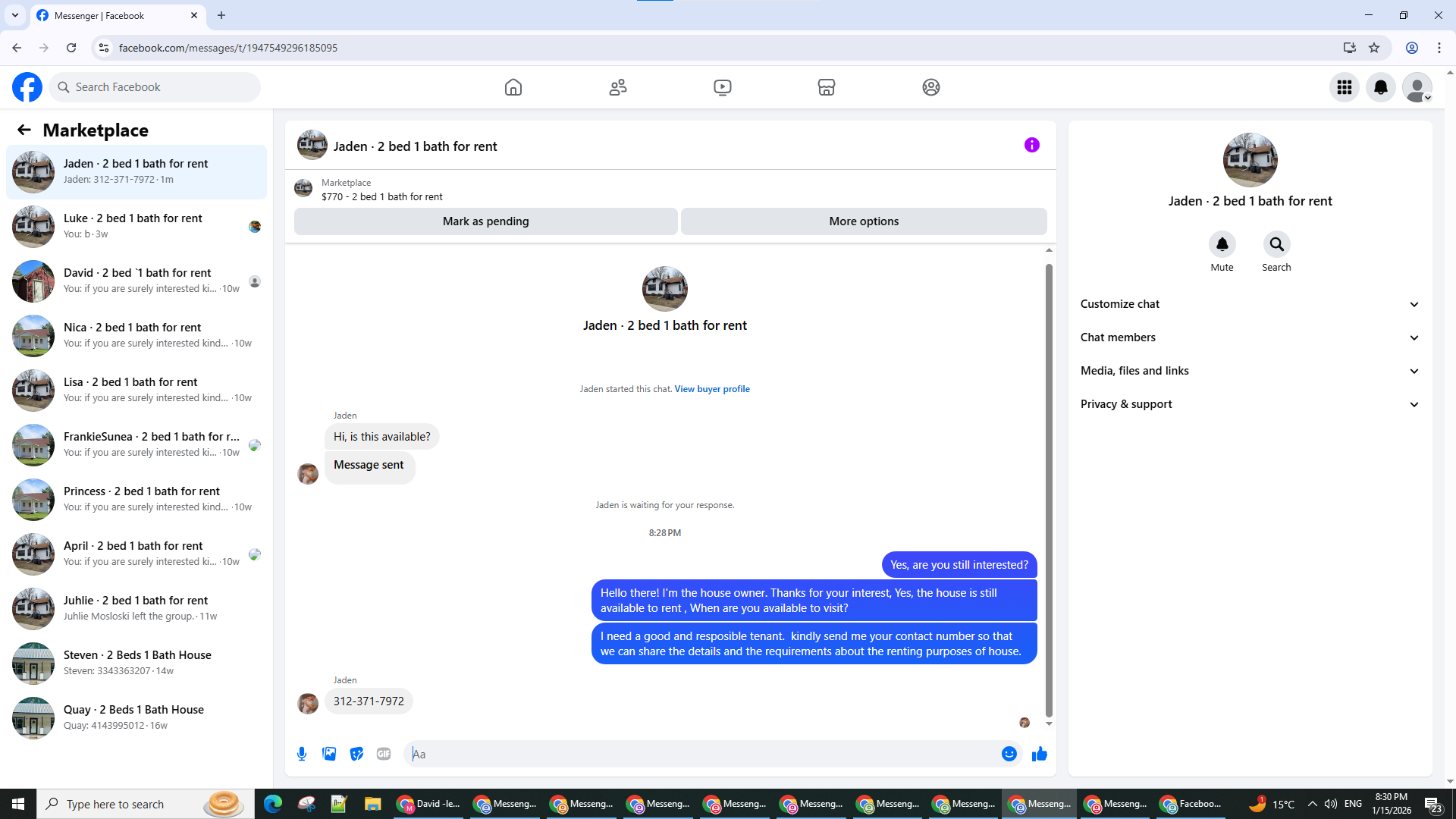Focus the message text input field
The width and height of the screenshot is (1456, 819).
[705, 754]
